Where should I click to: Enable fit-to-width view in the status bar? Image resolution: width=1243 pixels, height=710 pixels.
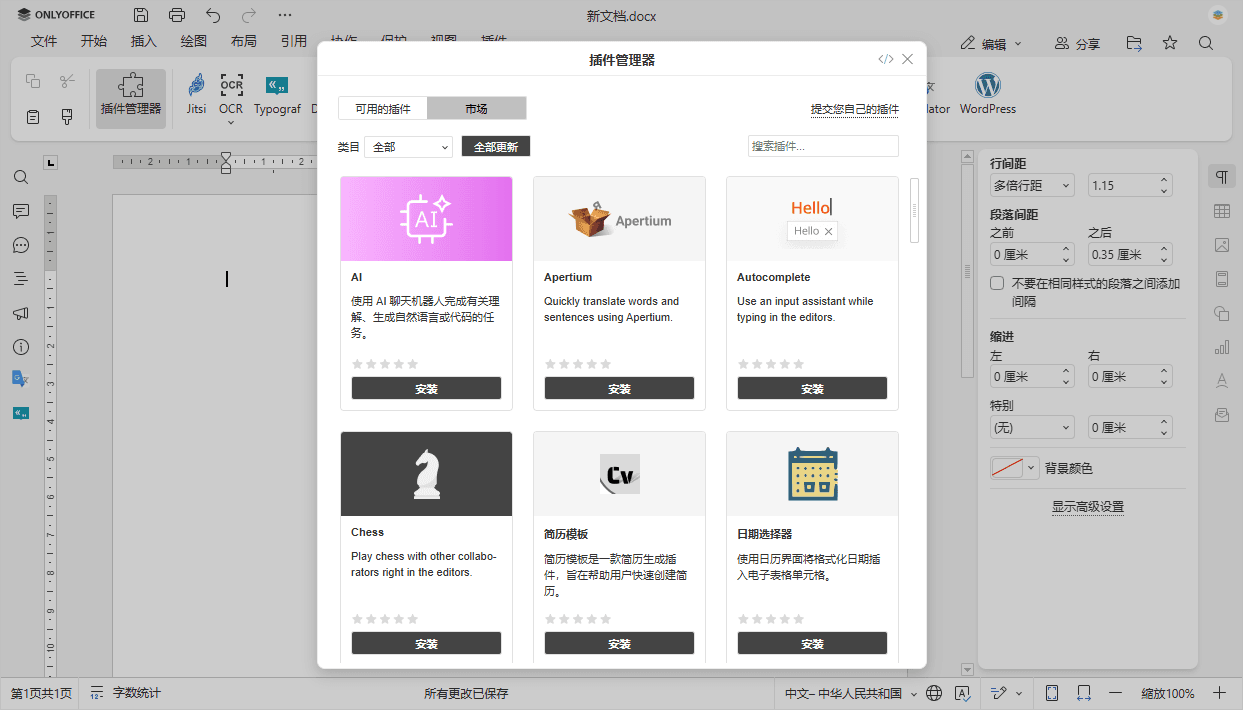(1083, 692)
